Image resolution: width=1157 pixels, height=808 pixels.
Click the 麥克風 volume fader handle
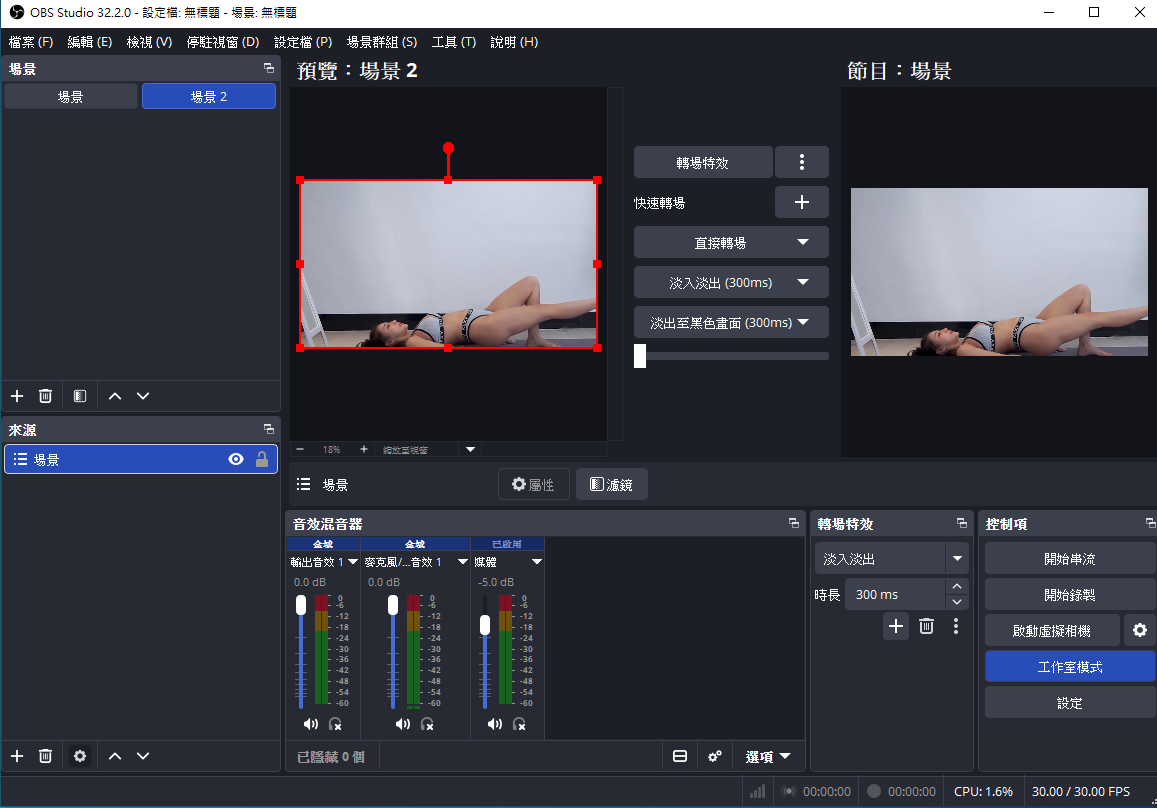(393, 605)
